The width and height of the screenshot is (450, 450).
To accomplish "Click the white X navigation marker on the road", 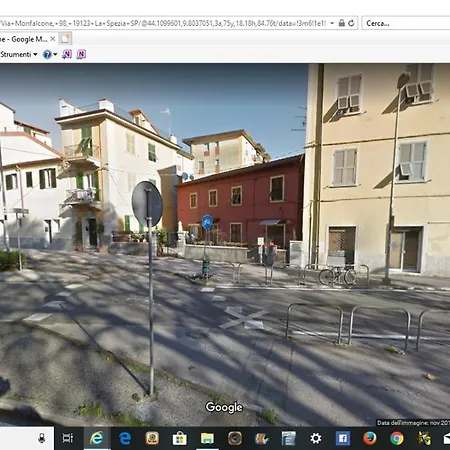I will pyautogui.click(x=244, y=318).
